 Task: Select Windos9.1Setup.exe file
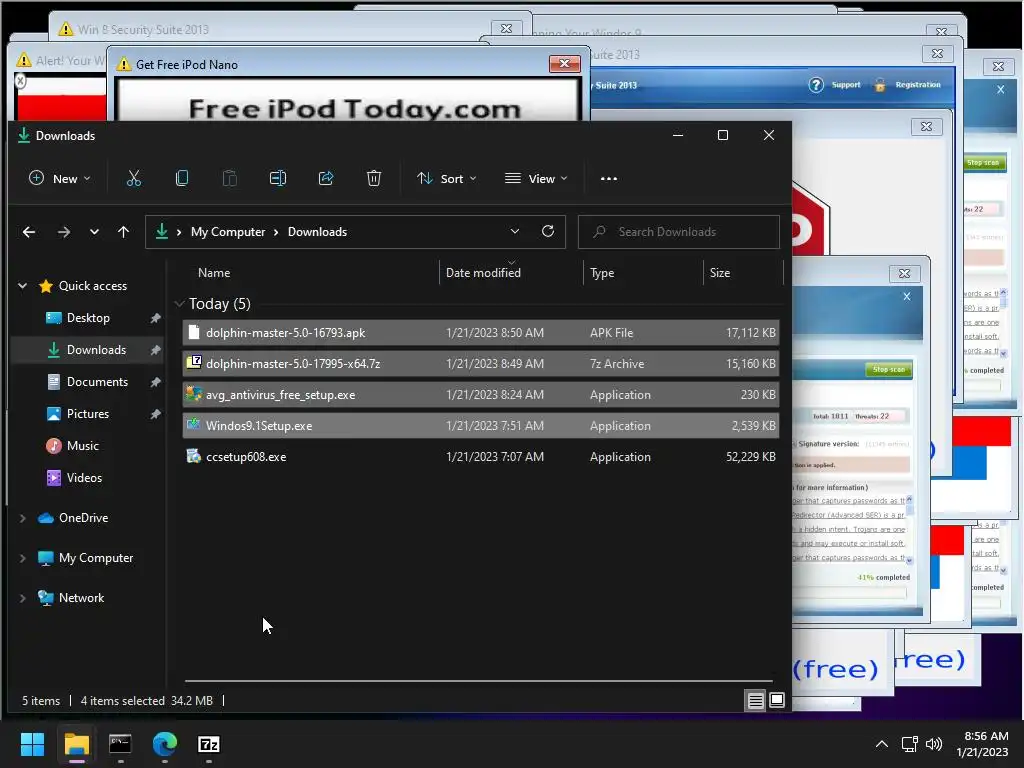[x=481, y=426]
